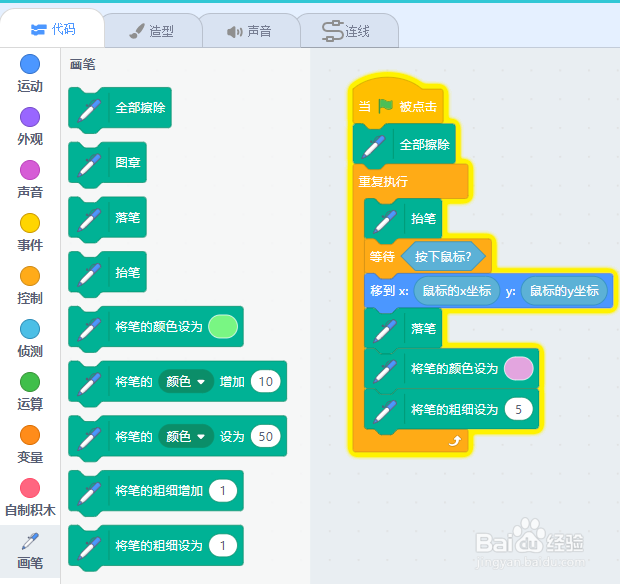Select the 侦测 category light blue circle

30,329
